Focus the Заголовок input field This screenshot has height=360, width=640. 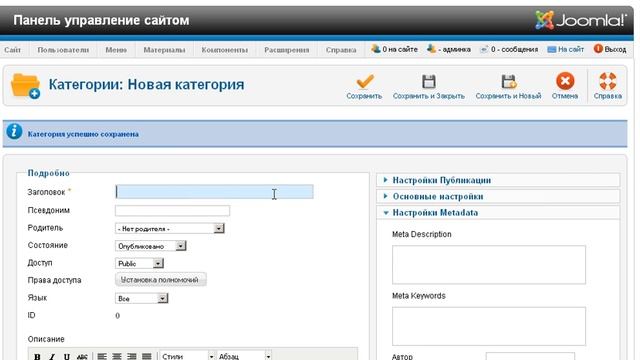214,192
